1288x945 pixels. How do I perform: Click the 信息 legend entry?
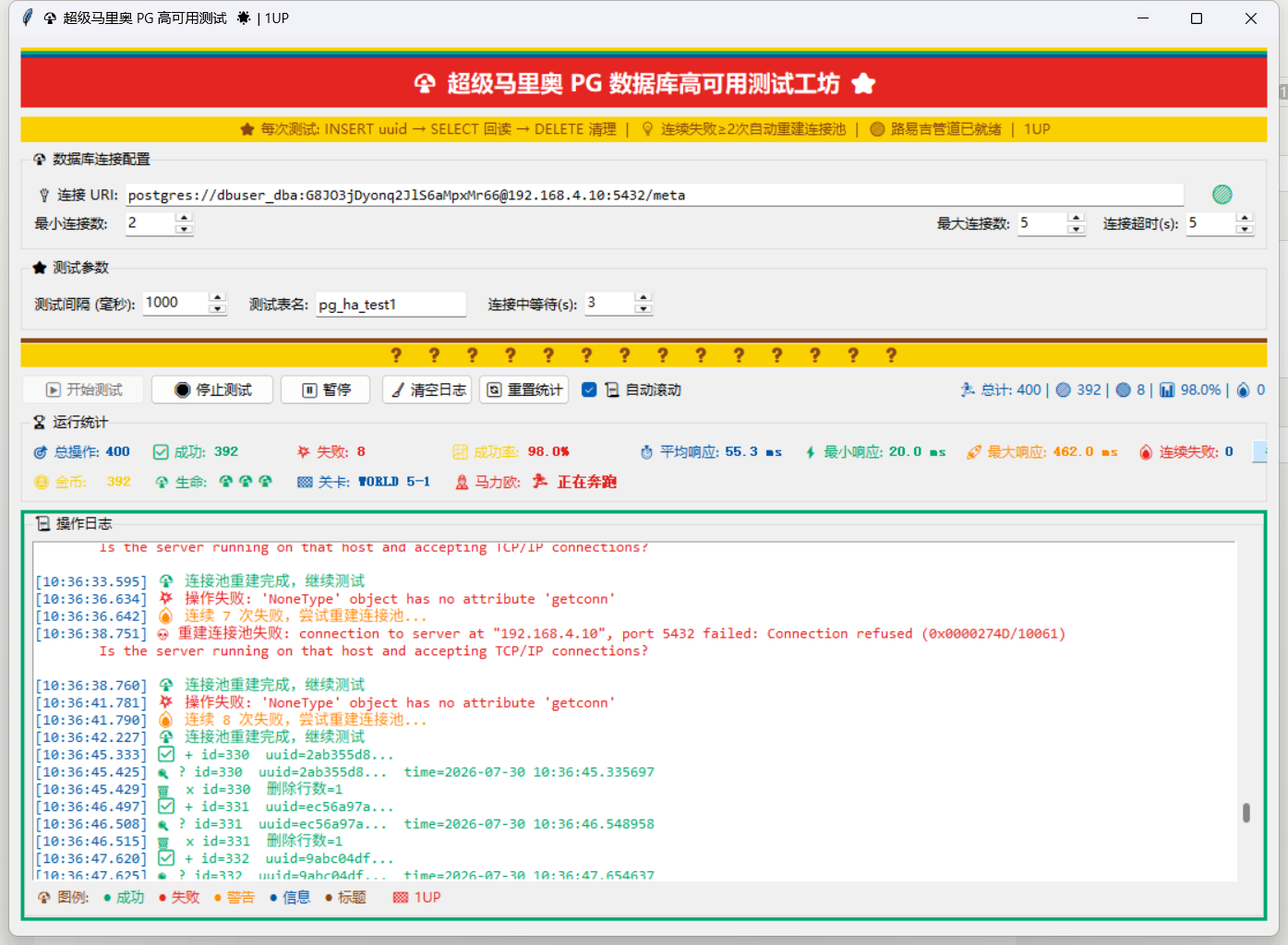290,897
